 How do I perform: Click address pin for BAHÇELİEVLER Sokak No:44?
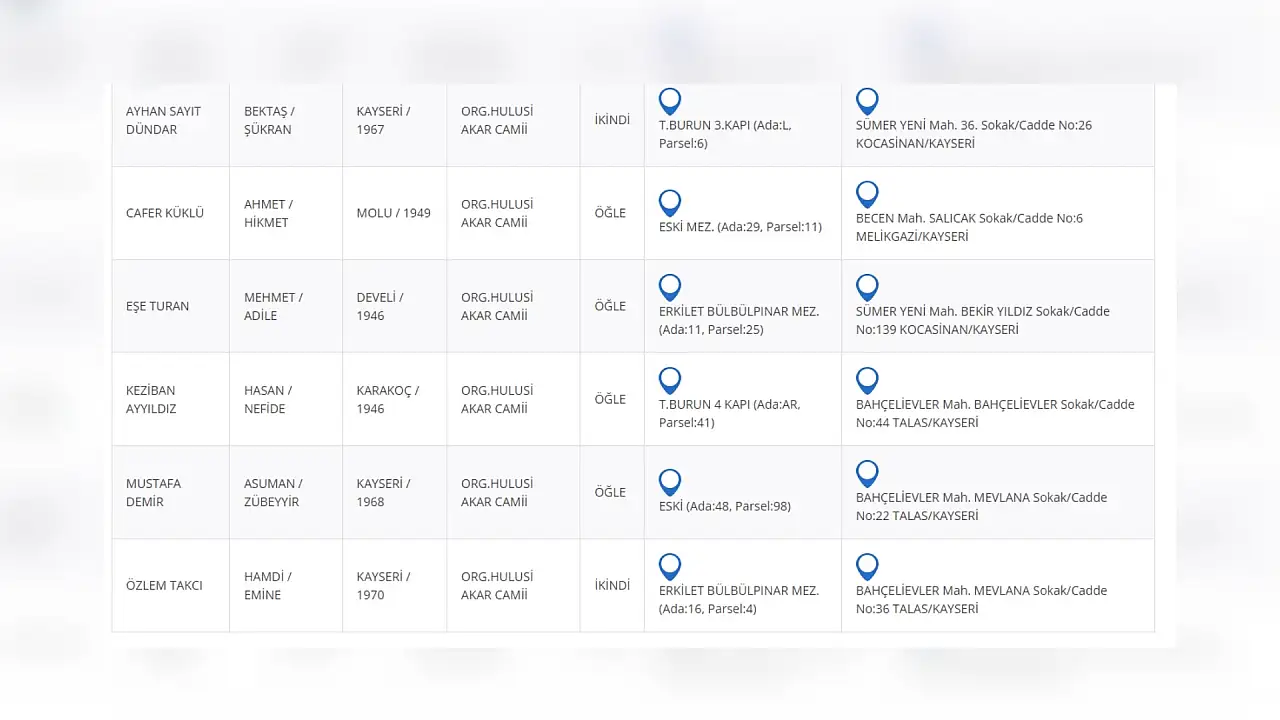coord(867,380)
